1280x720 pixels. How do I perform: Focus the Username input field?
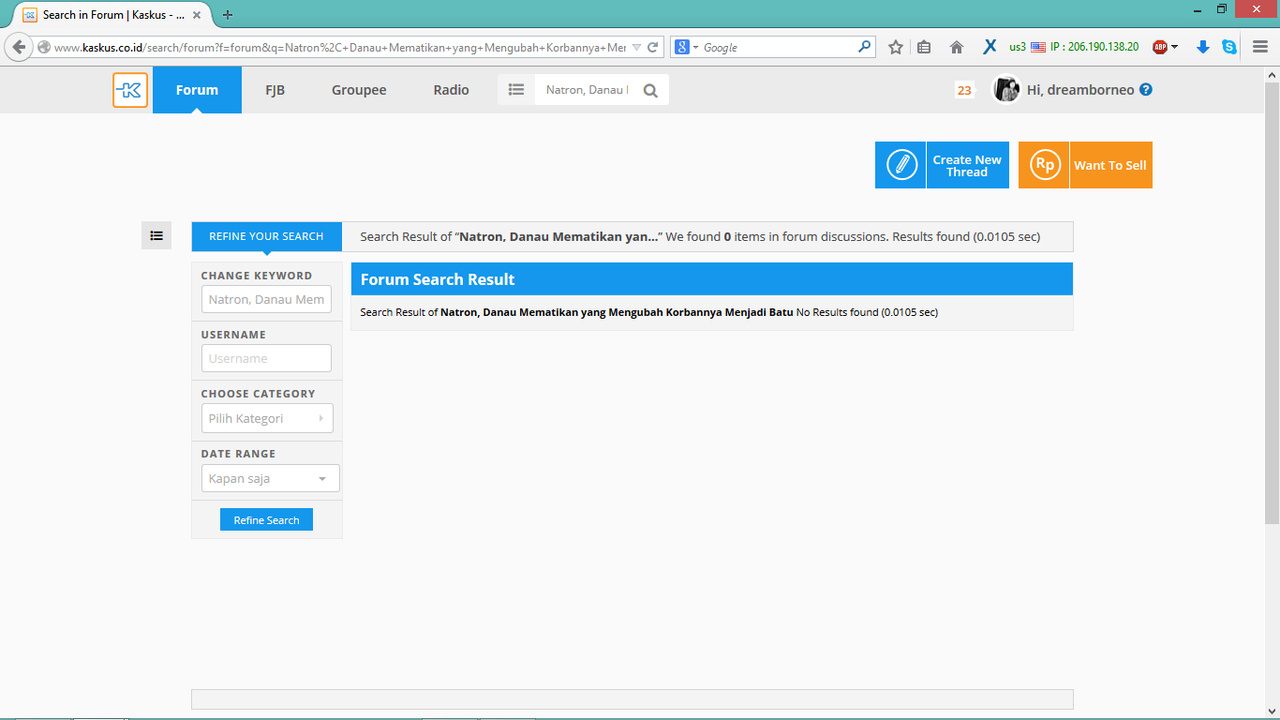(x=266, y=358)
